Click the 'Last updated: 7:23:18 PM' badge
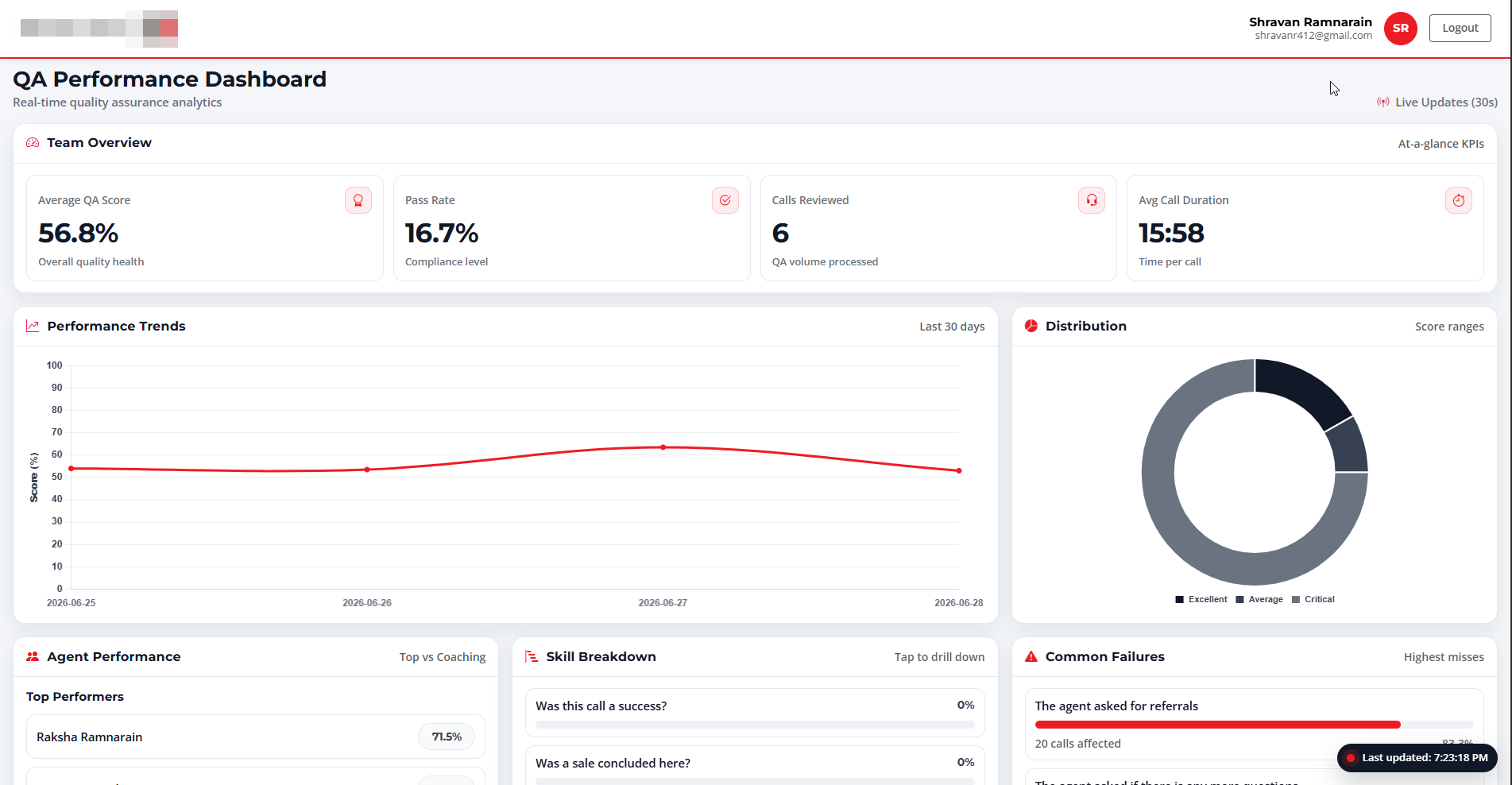Screen dimensions: 1512x785 click(1417, 758)
